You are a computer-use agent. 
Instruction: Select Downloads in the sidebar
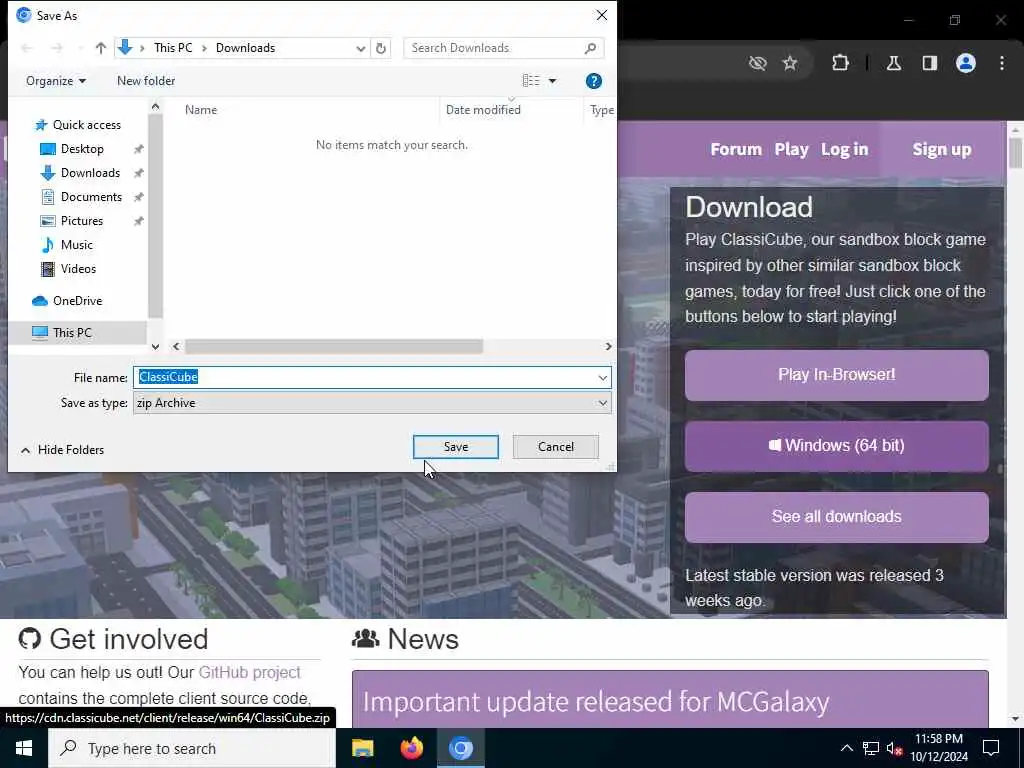(x=90, y=173)
